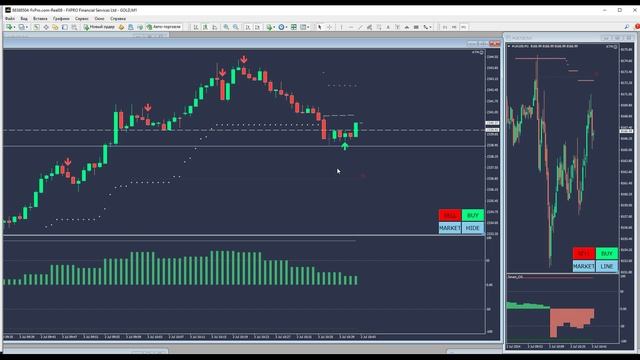Open the Data Window crosshair icon
The width and height of the screenshot is (640, 360).
click(x=46, y=27)
